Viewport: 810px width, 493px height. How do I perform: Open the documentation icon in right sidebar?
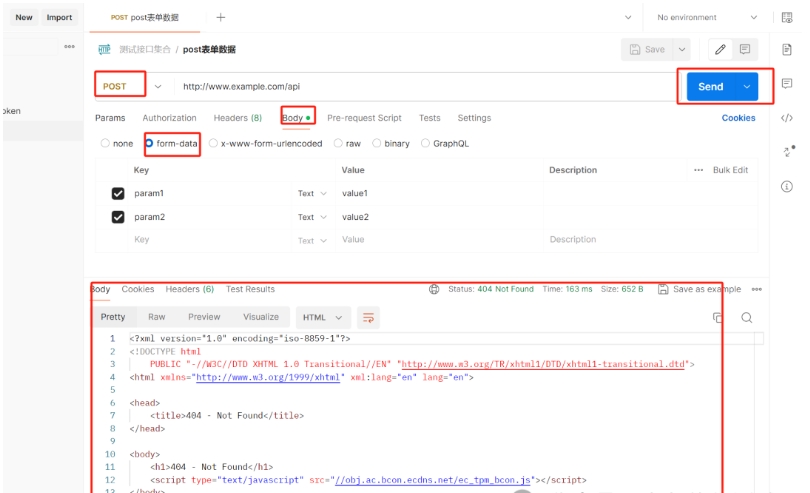point(787,50)
